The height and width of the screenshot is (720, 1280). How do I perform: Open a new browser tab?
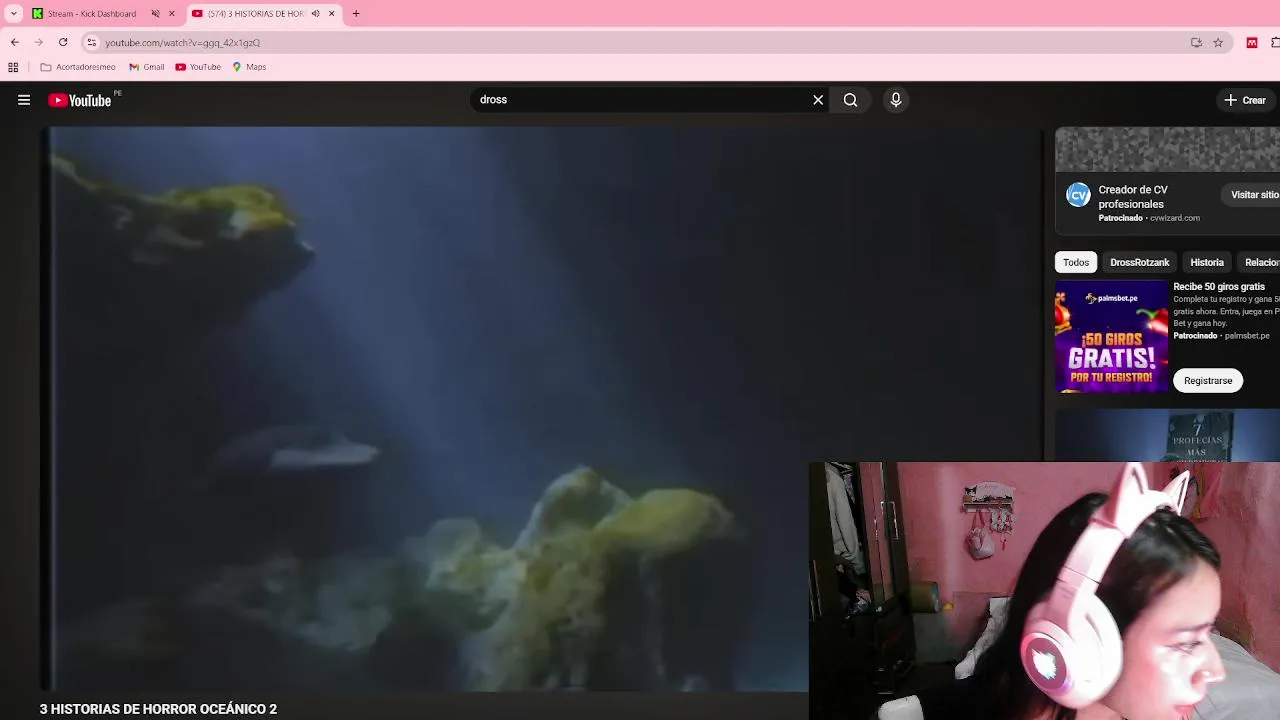(x=356, y=14)
